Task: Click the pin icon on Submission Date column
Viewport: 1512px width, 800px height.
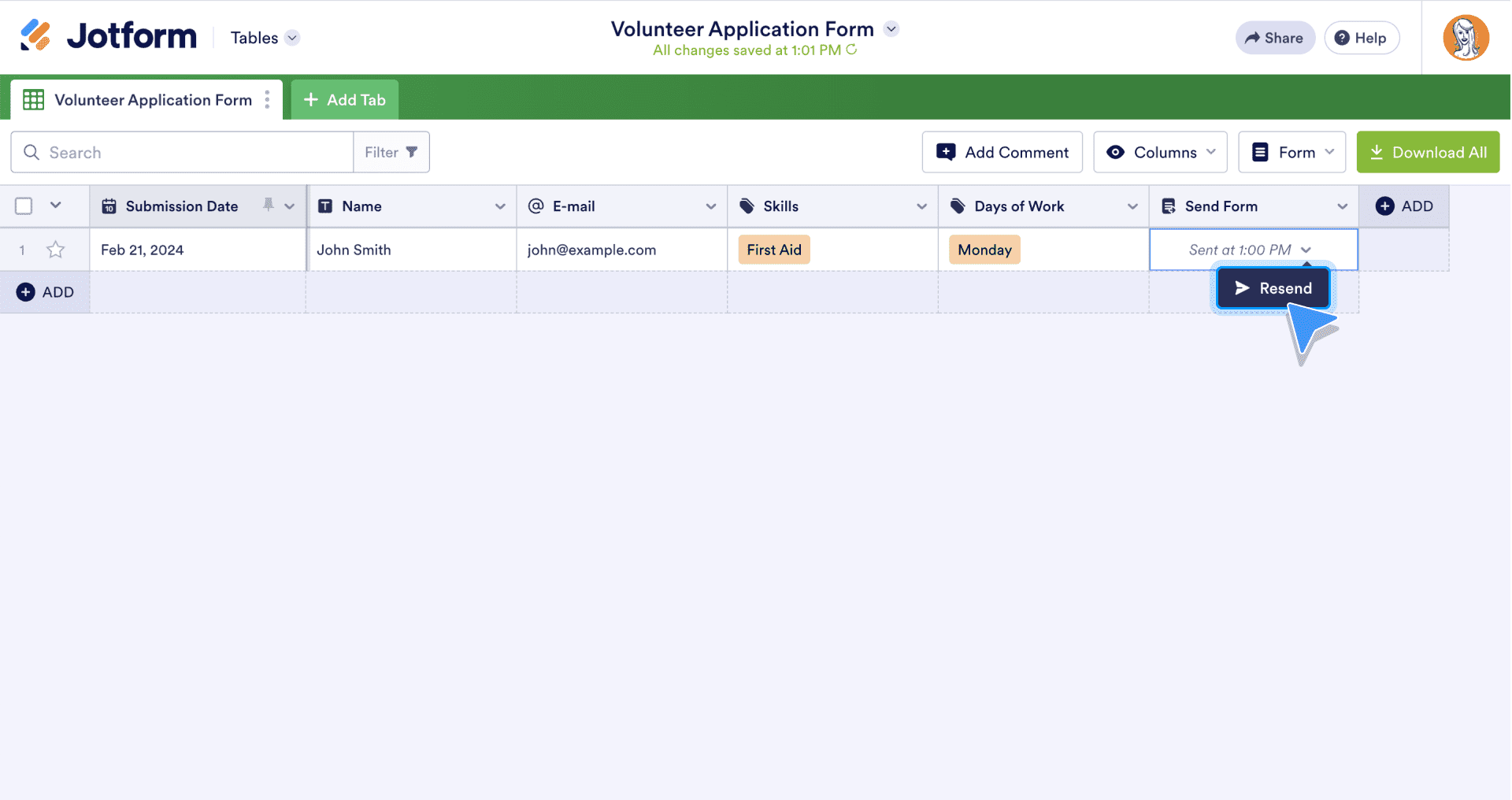Action: (269, 205)
